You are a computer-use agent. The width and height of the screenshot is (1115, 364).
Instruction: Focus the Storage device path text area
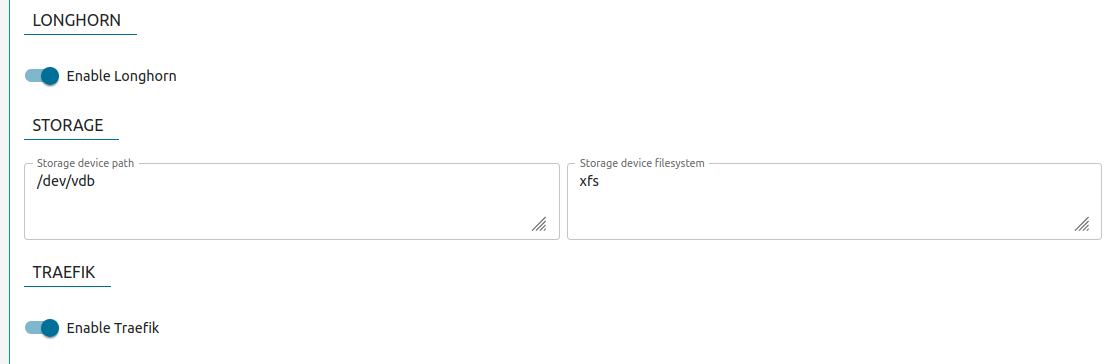tap(292, 202)
